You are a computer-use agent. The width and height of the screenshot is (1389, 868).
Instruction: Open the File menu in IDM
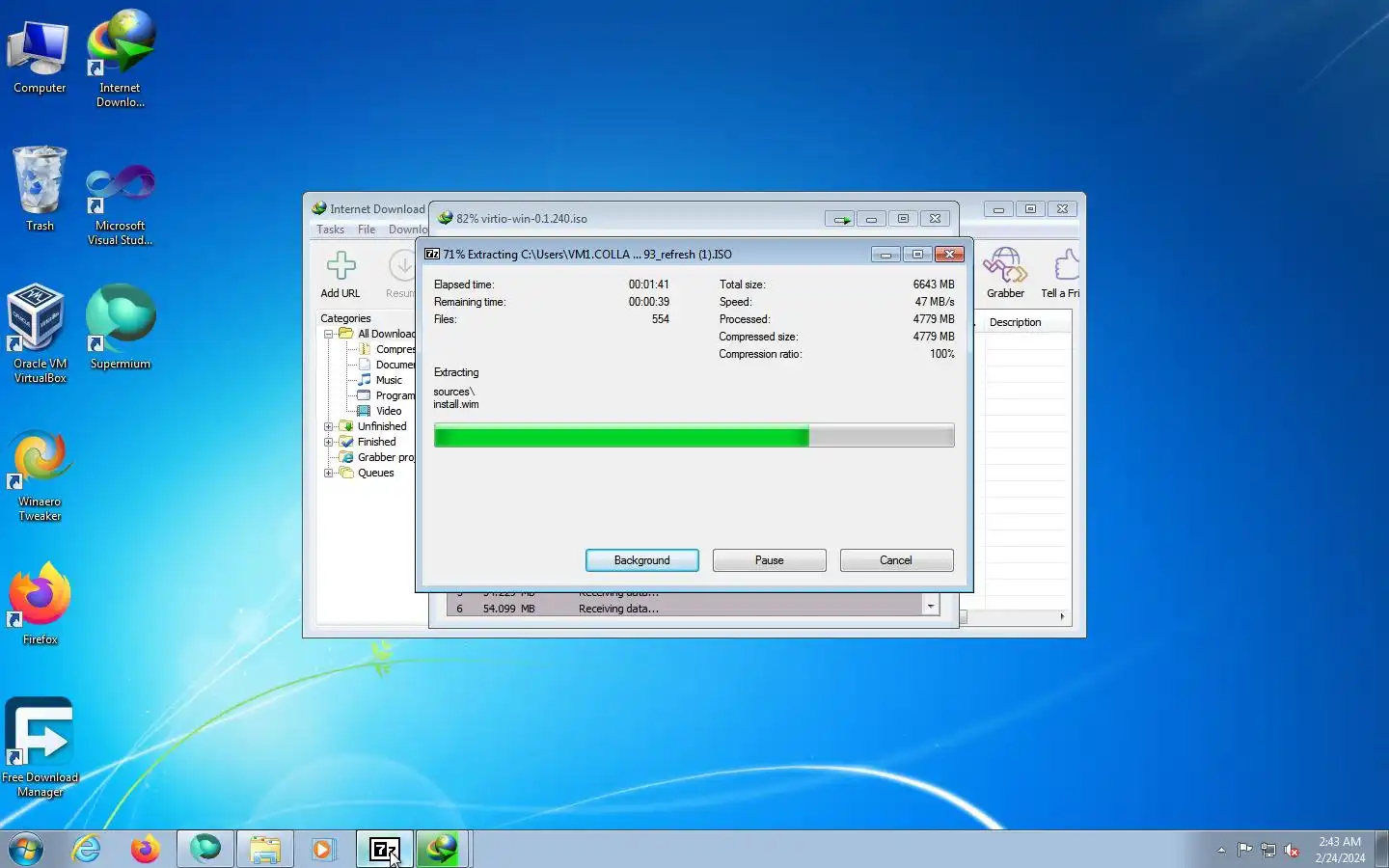(x=367, y=230)
